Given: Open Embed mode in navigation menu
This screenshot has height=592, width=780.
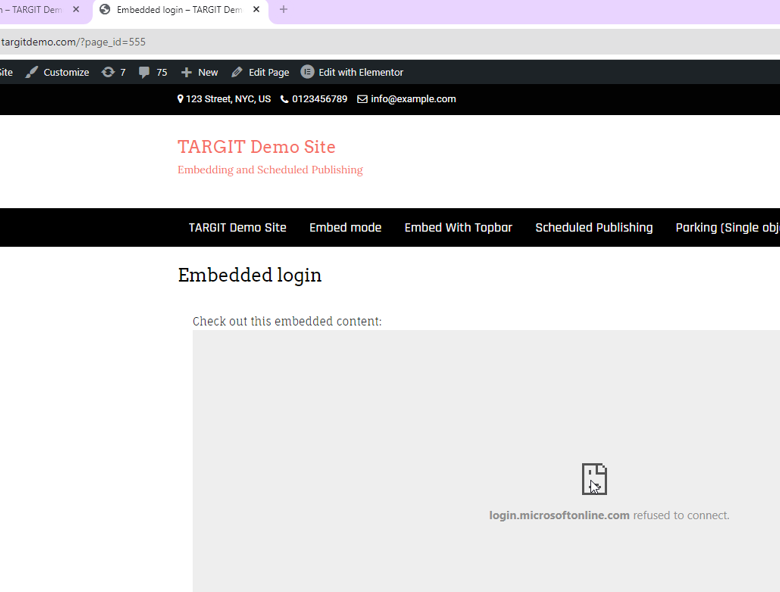Looking at the screenshot, I should click(345, 228).
